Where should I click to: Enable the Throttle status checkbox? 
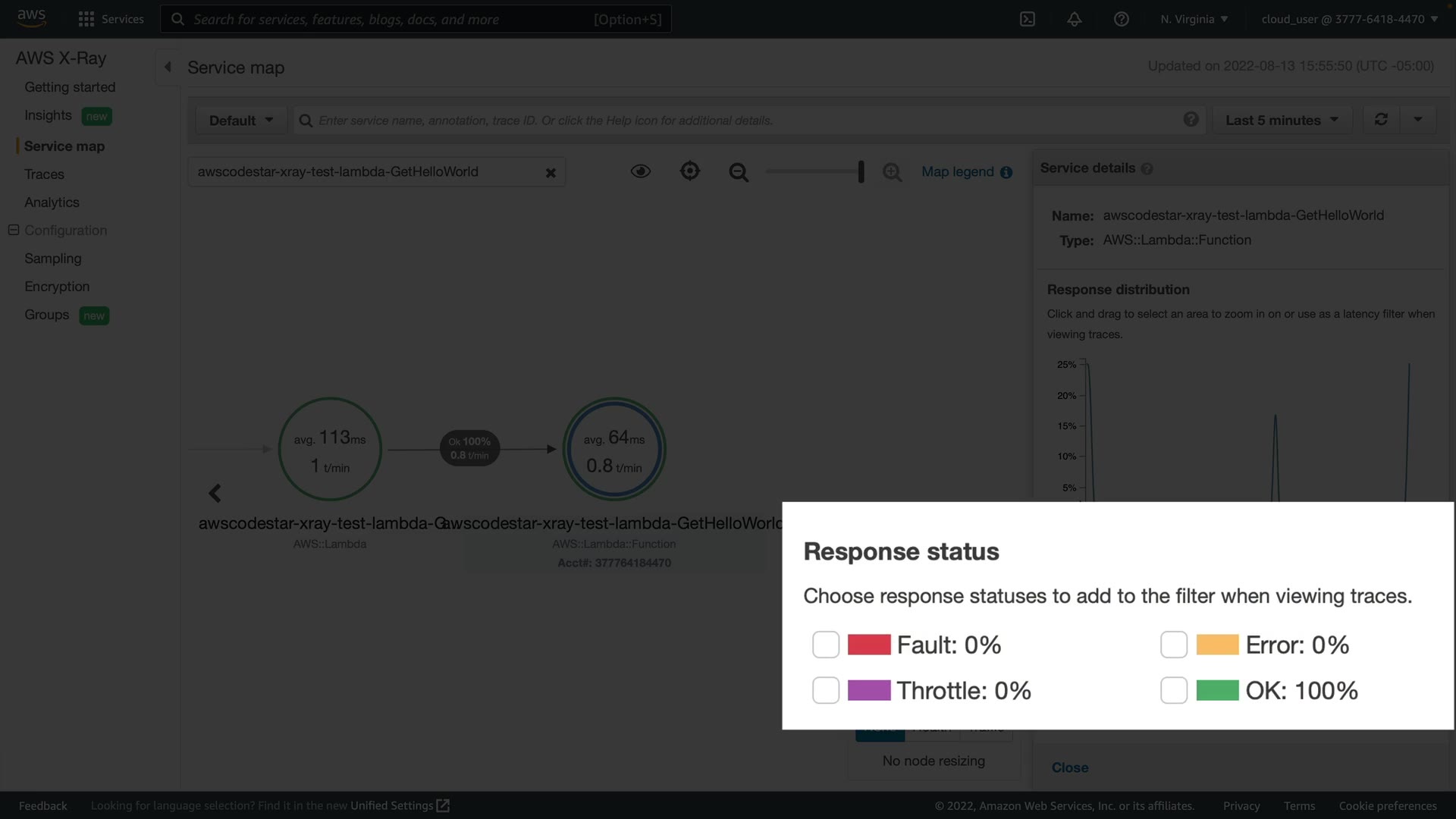825,690
